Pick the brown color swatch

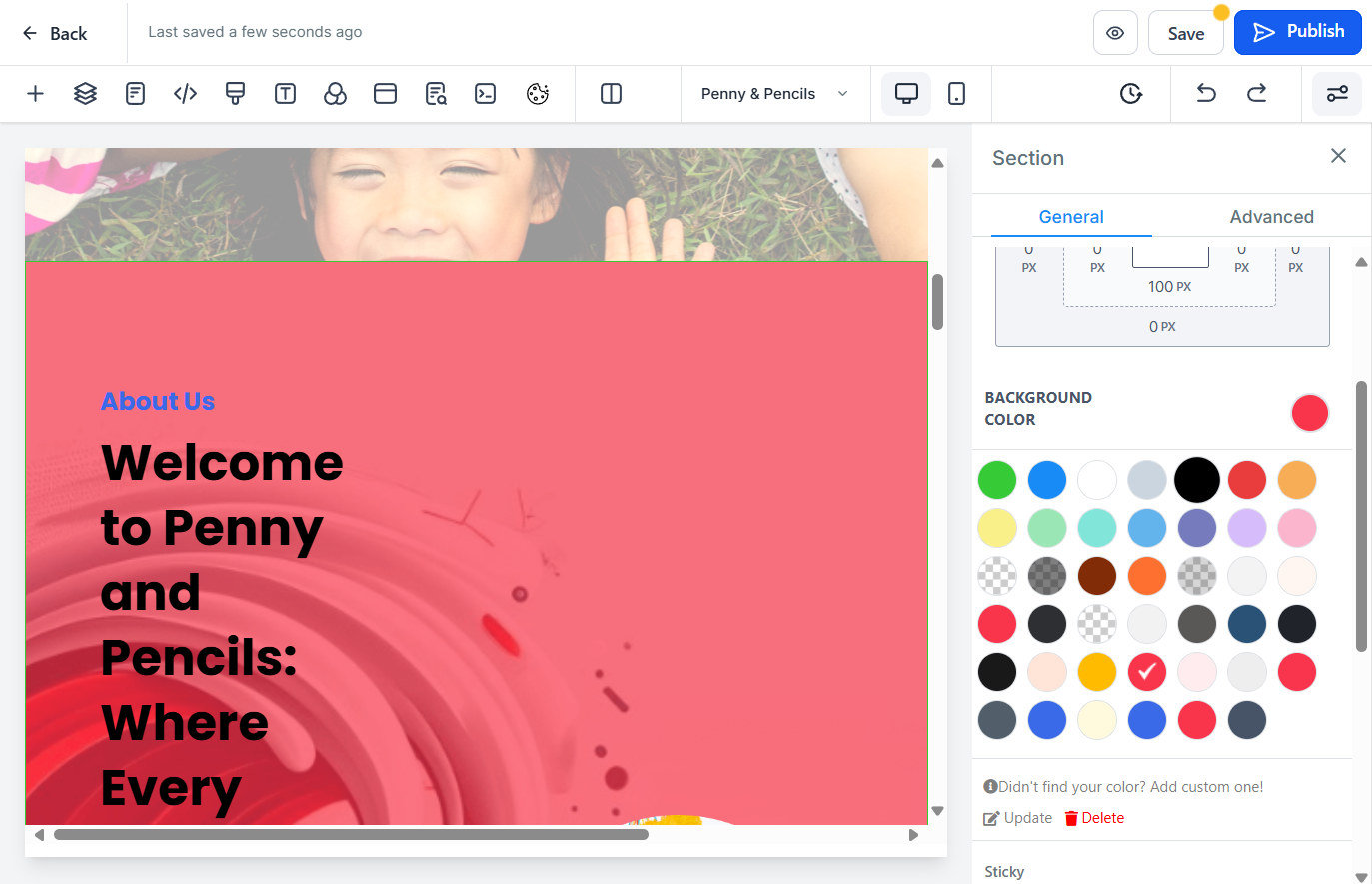pyautogui.click(x=1097, y=576)
